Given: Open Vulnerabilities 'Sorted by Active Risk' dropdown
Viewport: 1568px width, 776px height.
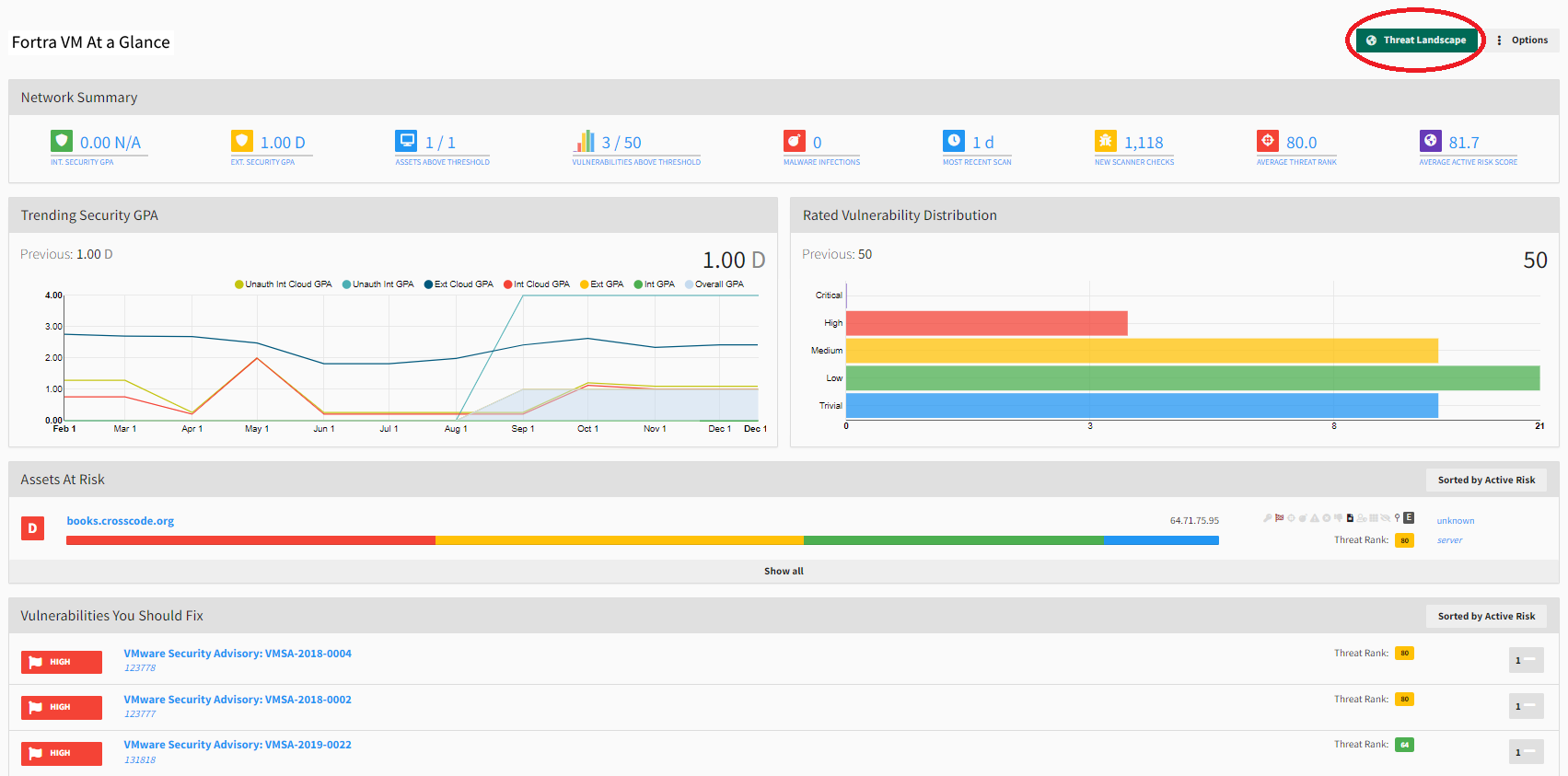Looking at the screenshot, I should (1486, 616).
